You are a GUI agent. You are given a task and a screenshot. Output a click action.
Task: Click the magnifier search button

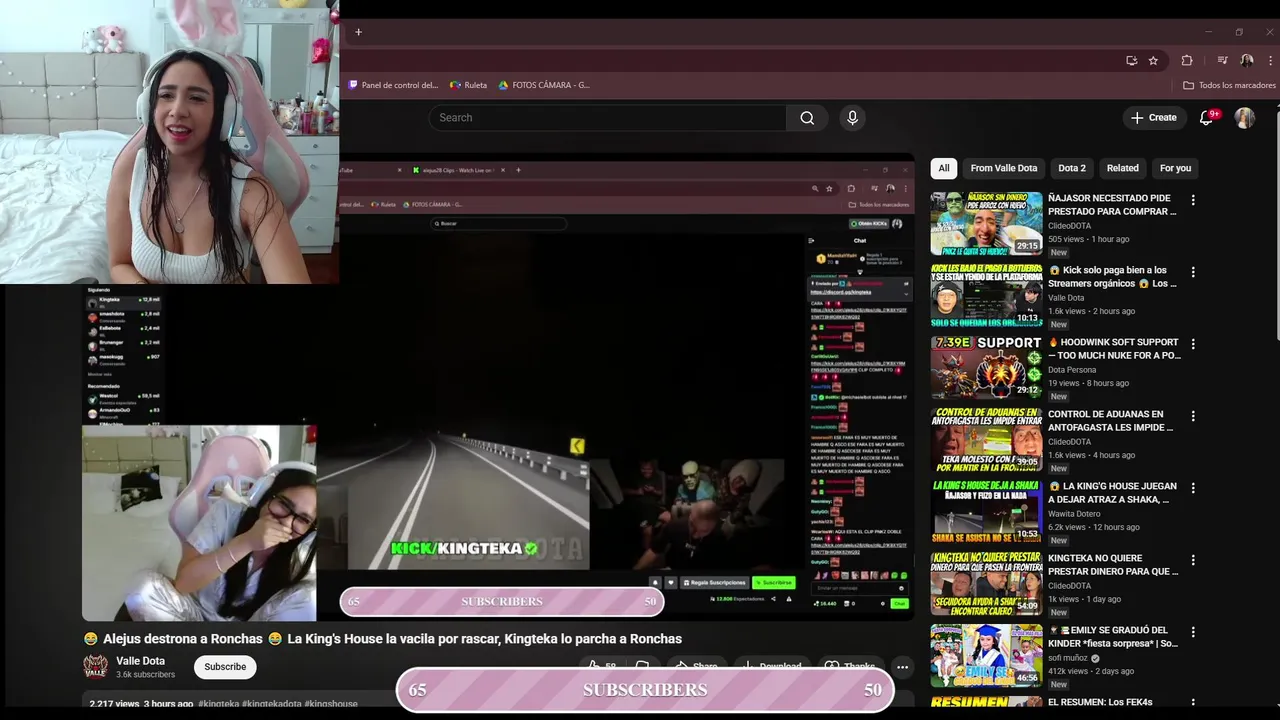click(x=807, y=118)
